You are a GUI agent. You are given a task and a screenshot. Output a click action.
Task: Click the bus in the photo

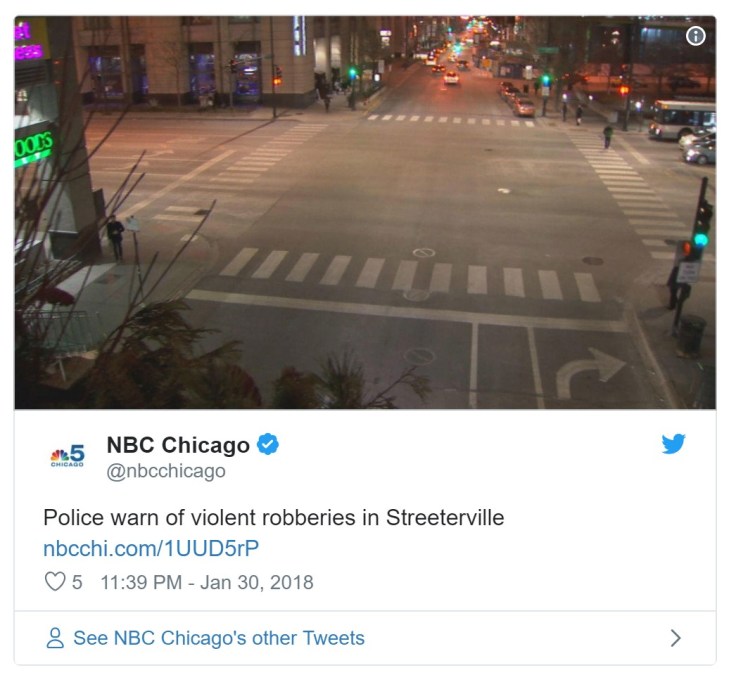682,118
